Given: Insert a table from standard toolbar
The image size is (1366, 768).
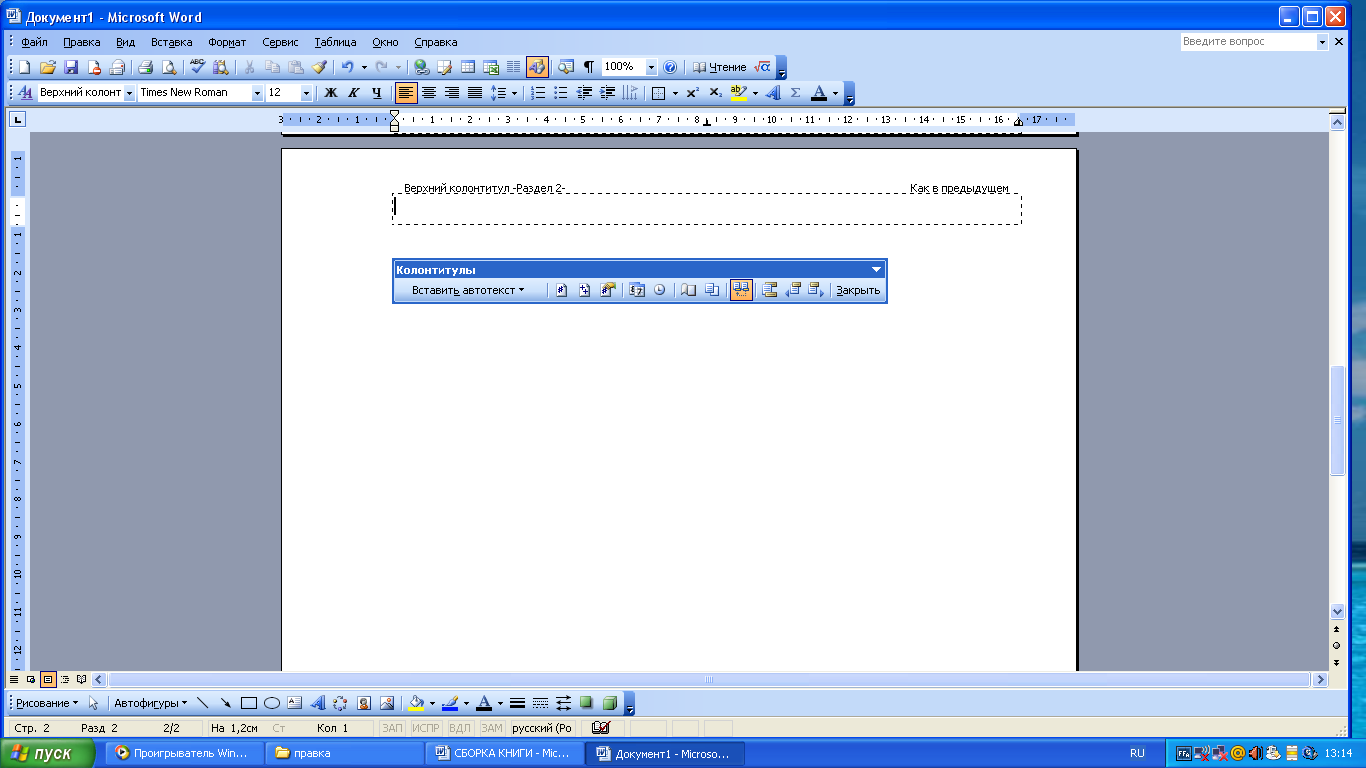Looking at the screenshot, I should click(467, 67).
